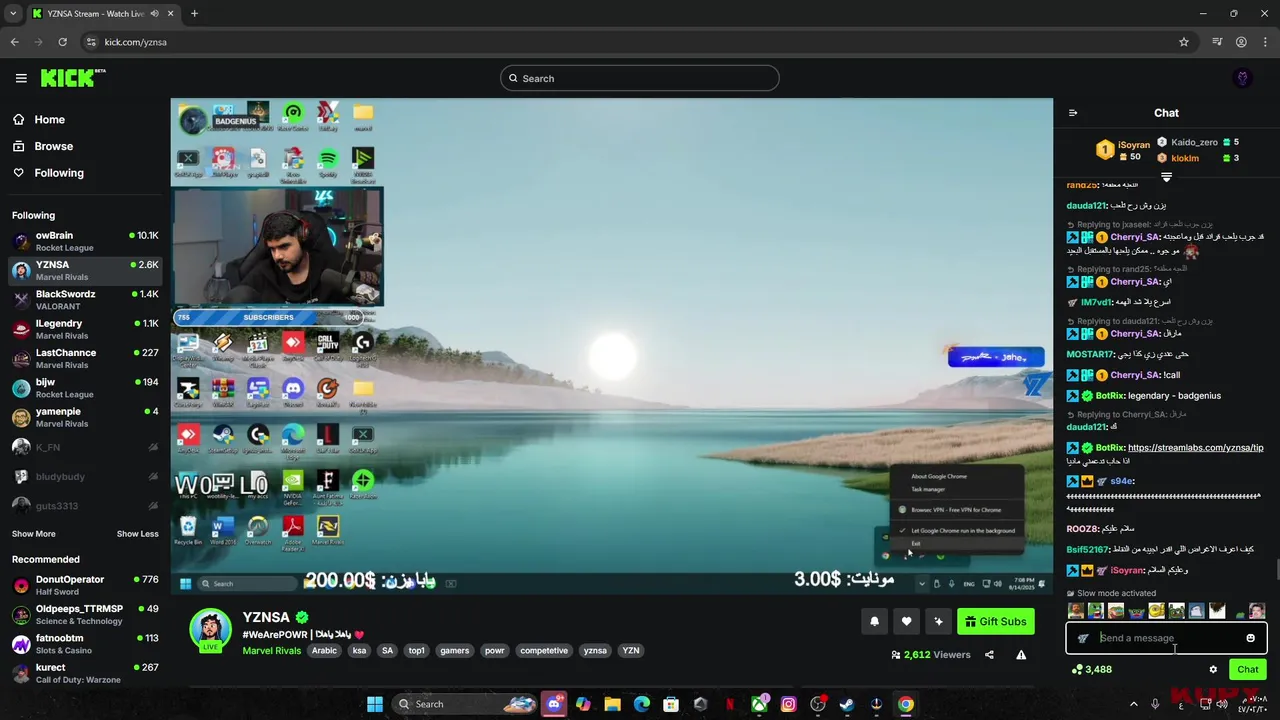Select BlackSwordz channel in Following
Screen dimensions: 1280x720
click(85, 300)
